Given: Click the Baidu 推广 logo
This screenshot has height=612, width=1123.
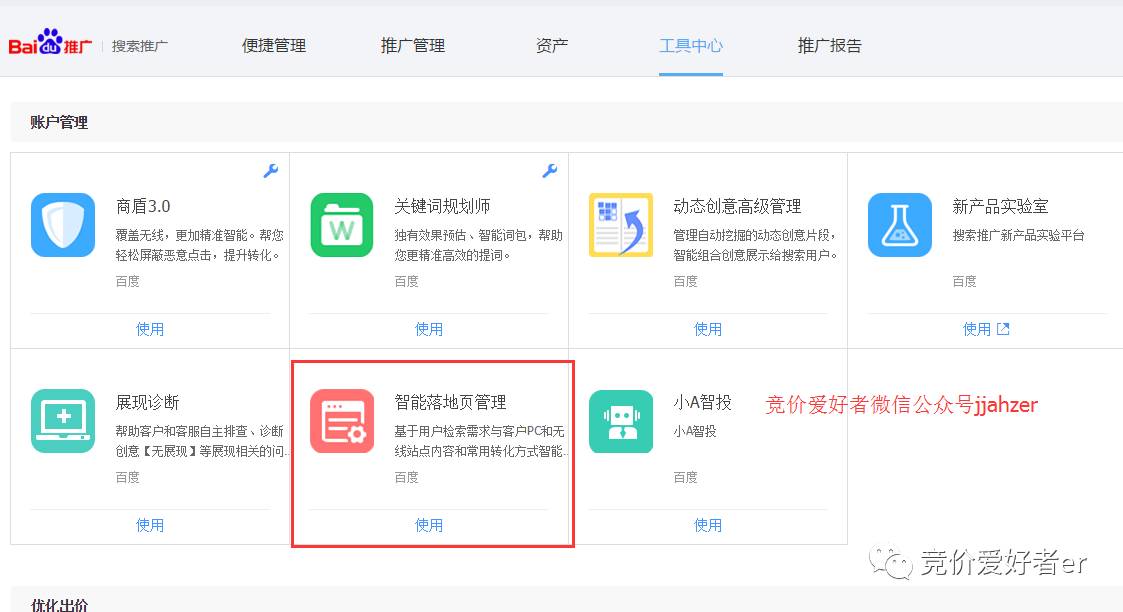Looking at the screenshot, I should click(x=50, y=43).
